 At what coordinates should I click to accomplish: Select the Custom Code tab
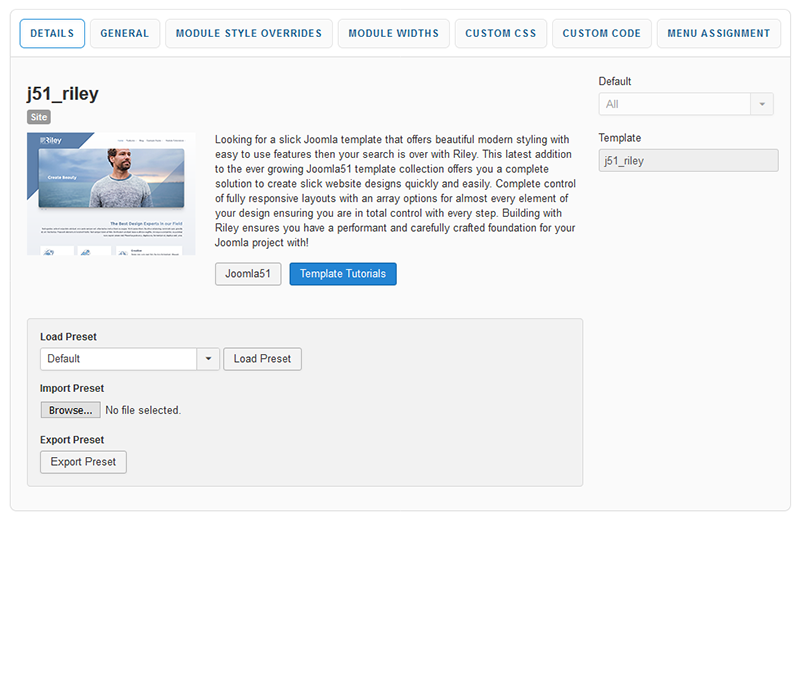pyautogui.click(x=602, y=33)
